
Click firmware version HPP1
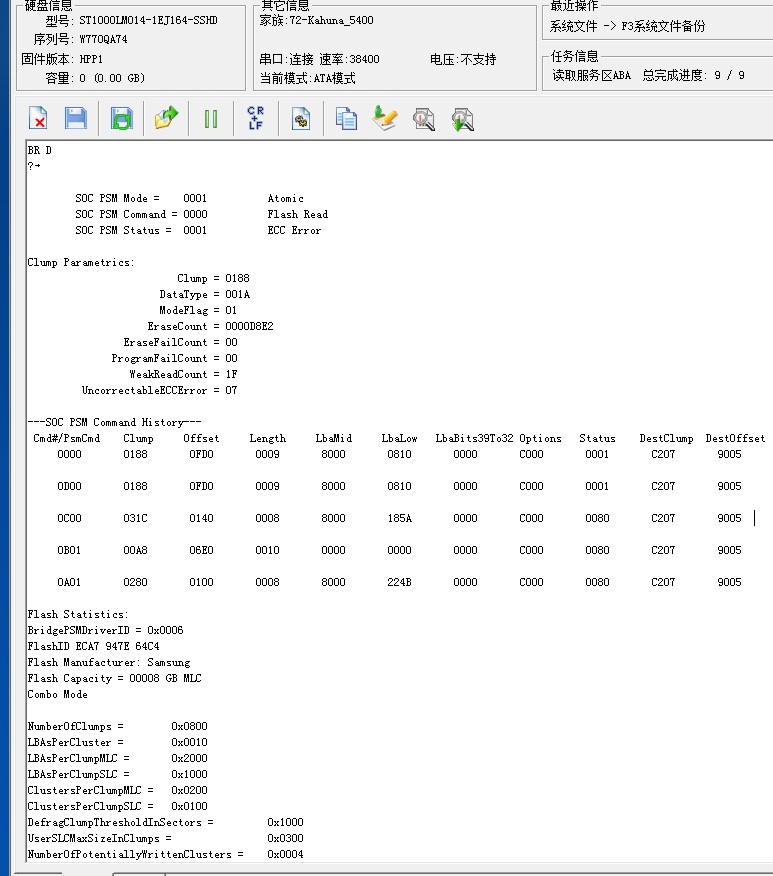click(91, 59)
